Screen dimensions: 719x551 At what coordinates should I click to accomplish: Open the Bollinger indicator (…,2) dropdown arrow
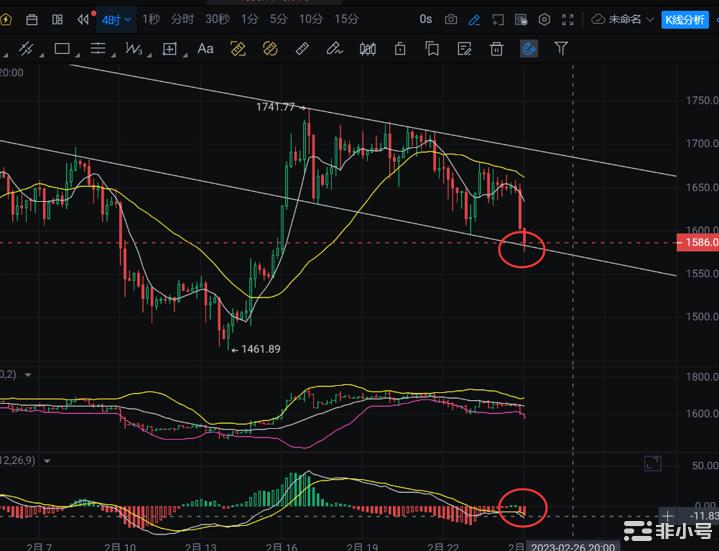tap(28, 375)
